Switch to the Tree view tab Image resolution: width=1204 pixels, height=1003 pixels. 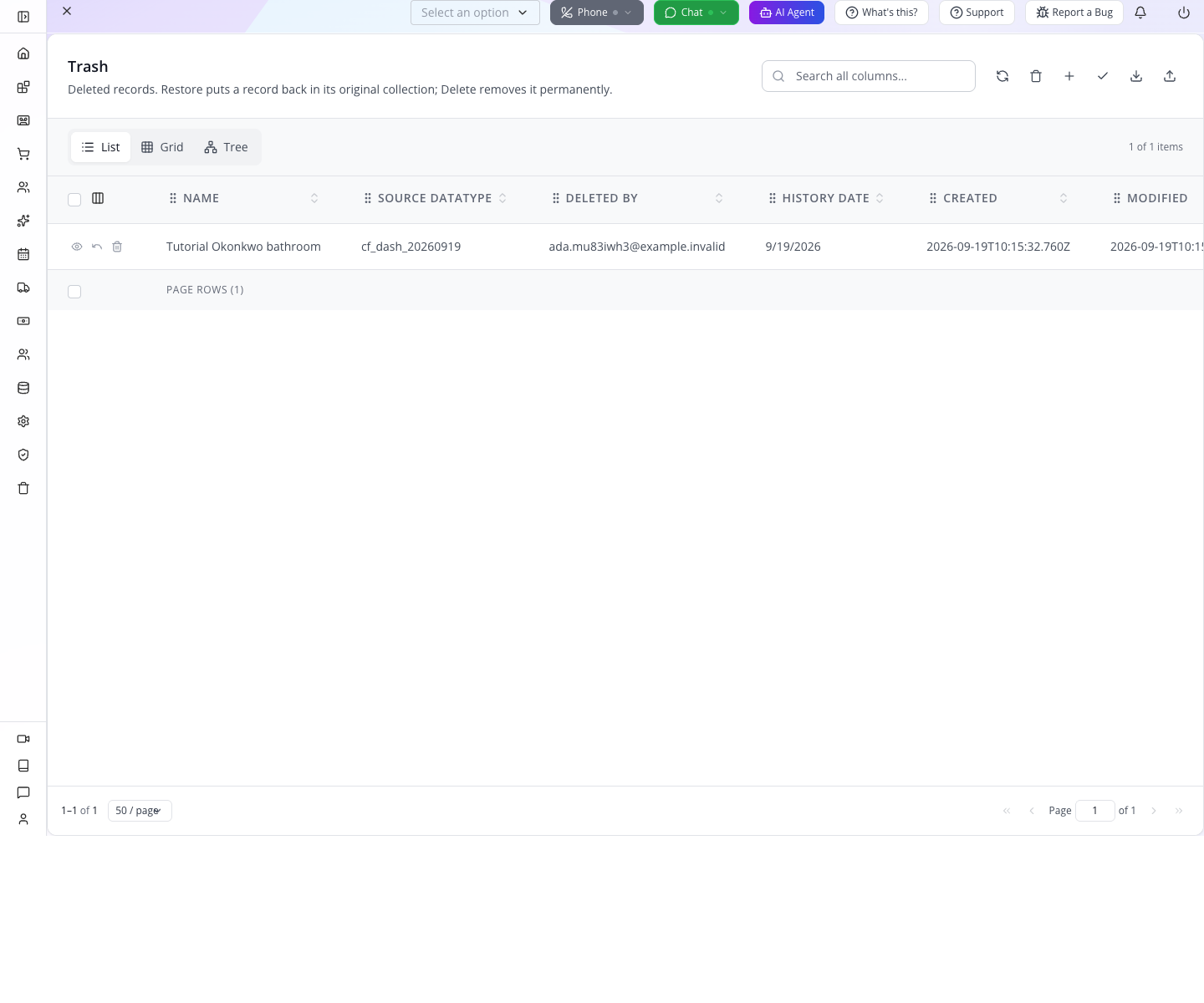tap(227, 147)
